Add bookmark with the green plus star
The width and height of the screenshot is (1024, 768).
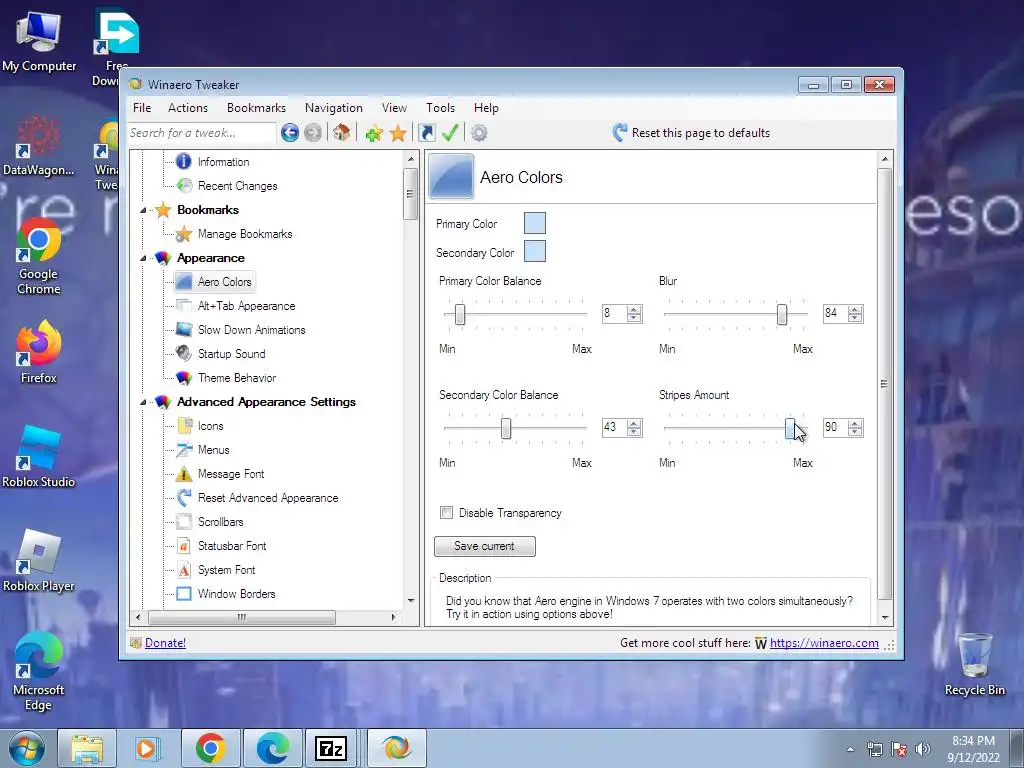(x=374, y=133)
